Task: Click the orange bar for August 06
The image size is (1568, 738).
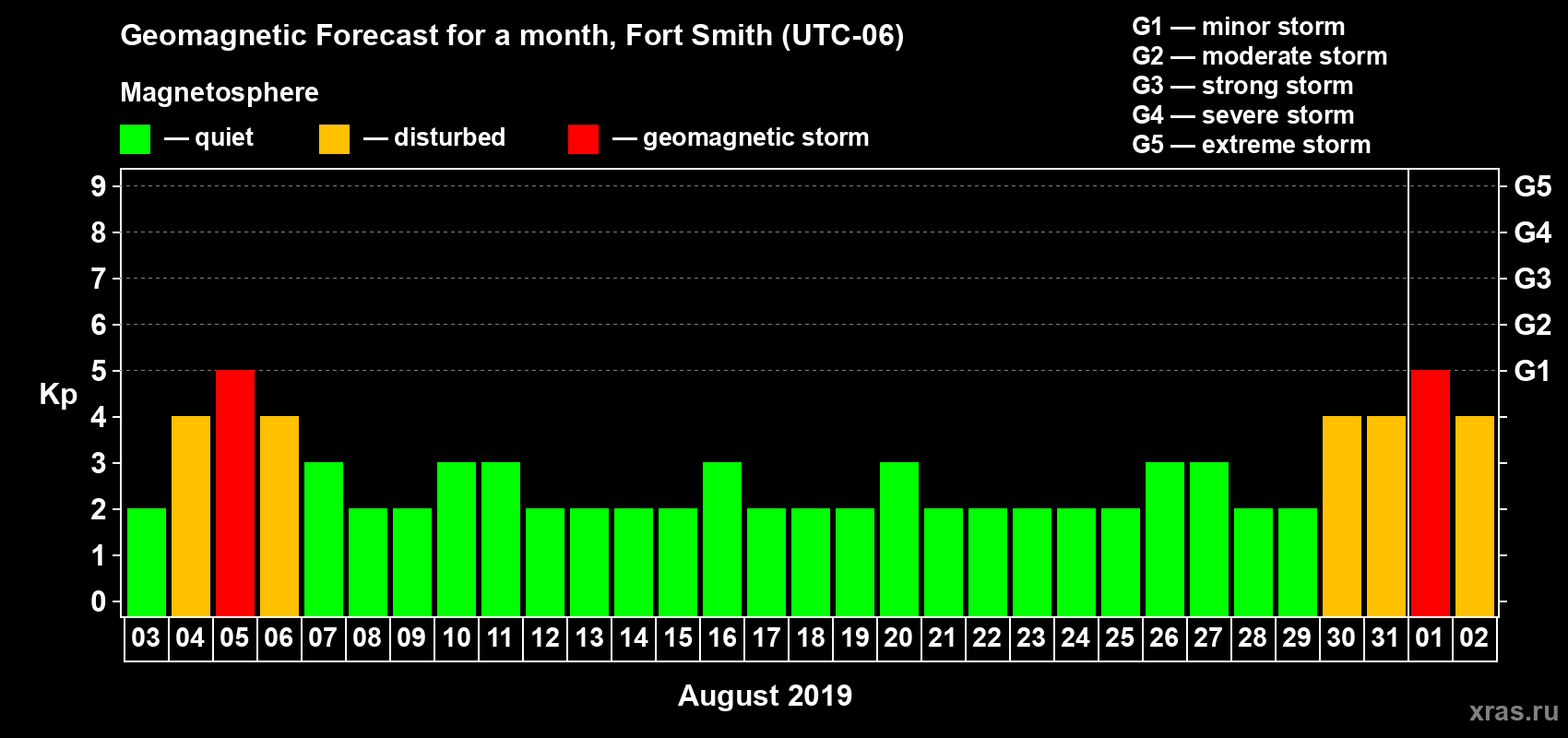Action: coord(279,517)
